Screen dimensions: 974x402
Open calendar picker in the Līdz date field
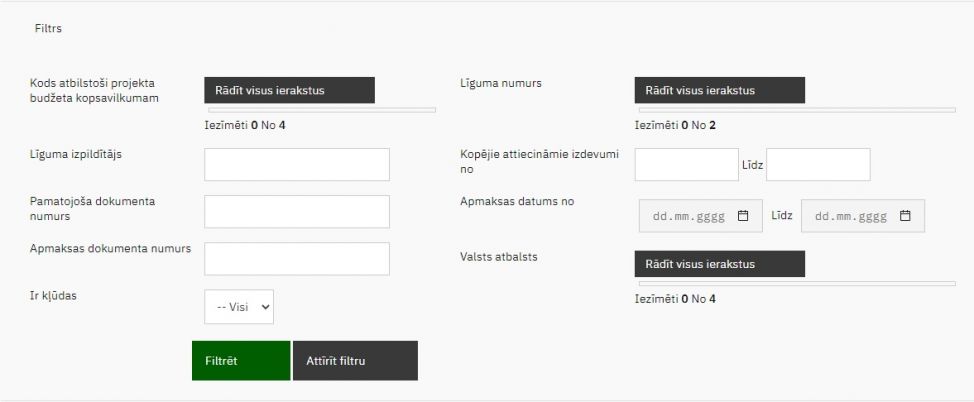[x=905, y=216]
